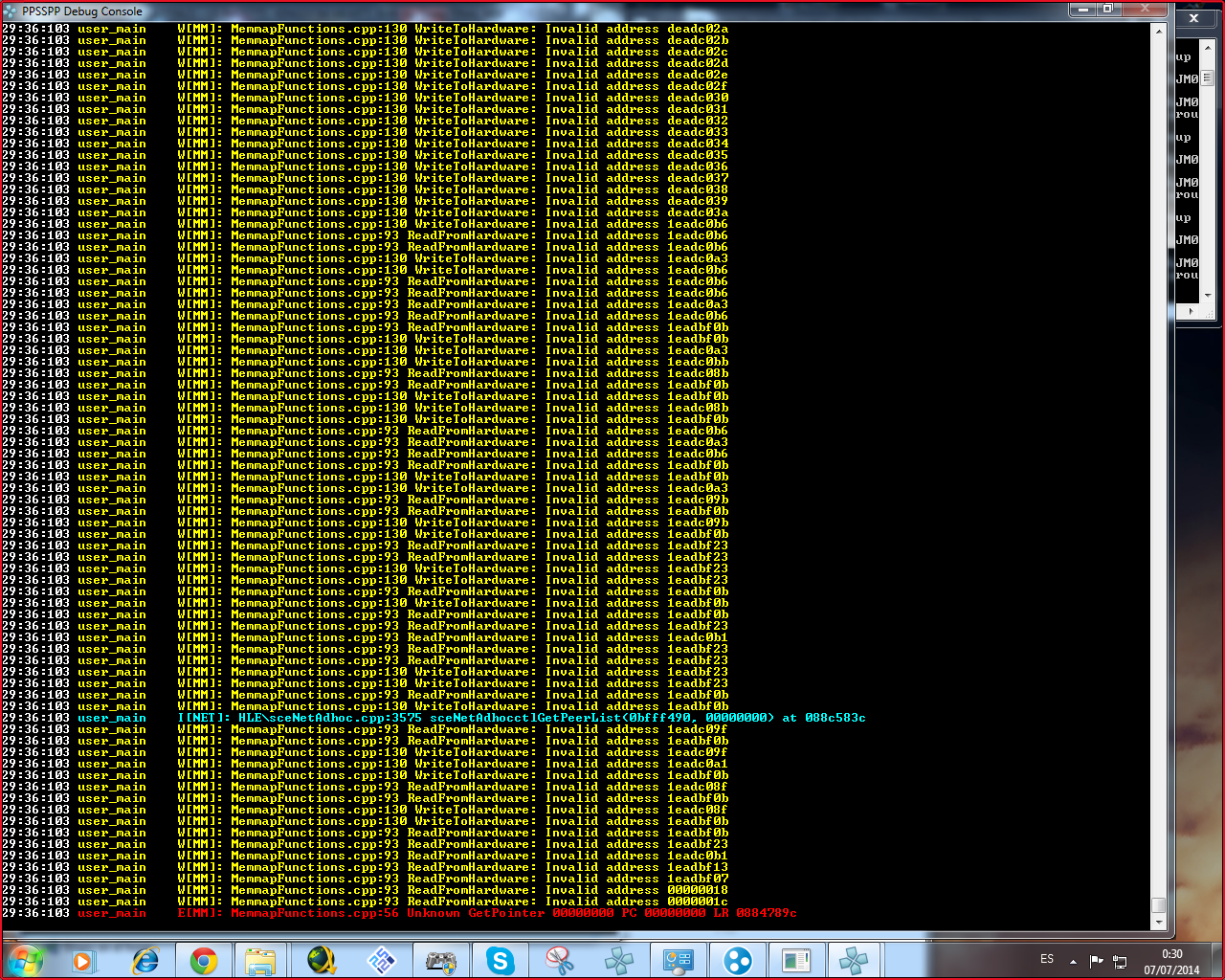This screenshot has width=1225, height=980.
Task: Click the PPSSPP icon beside Snipping Tool
Action: pos(618,960)
